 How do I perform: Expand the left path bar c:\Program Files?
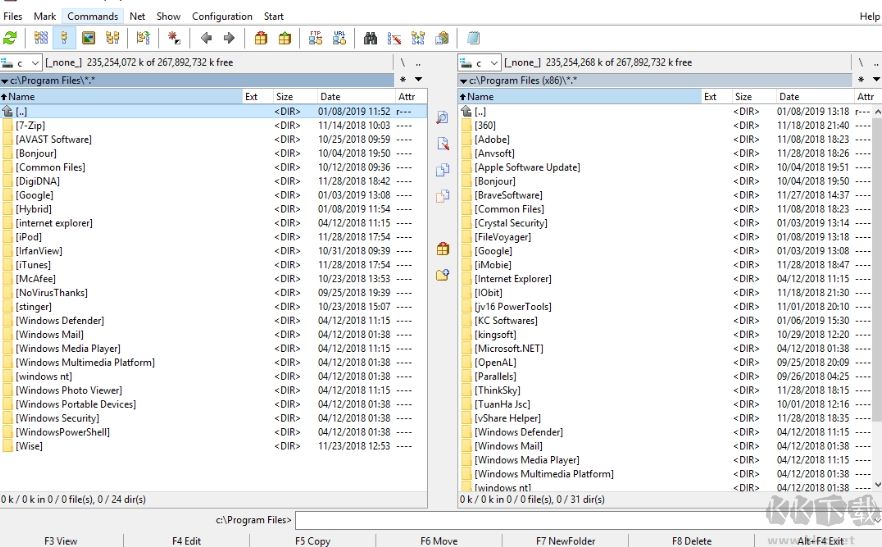[197, 80]
